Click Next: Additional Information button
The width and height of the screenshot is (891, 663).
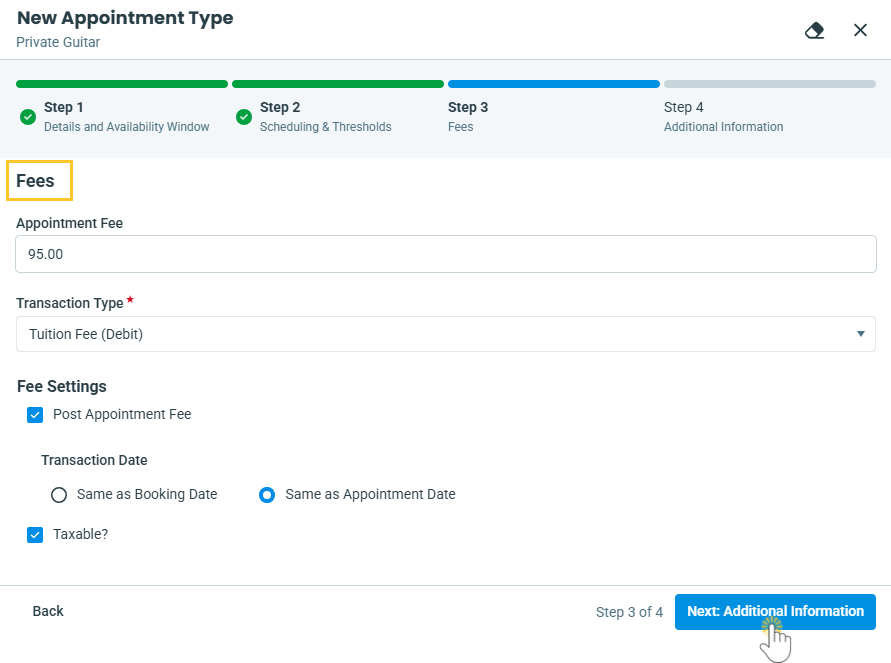tap(775, 612)
